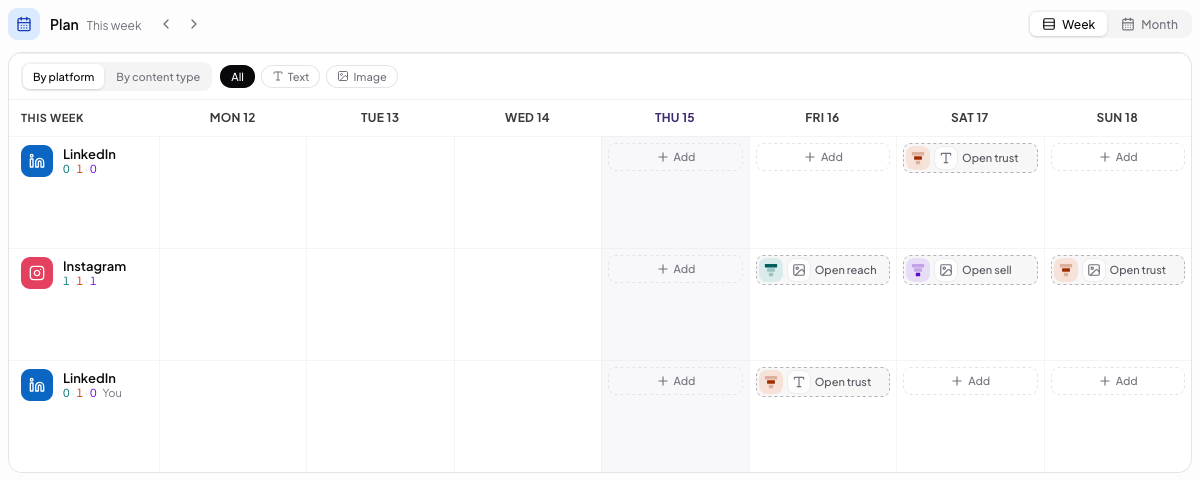The image size is (1200, 480).
Task: Open Saturday's LinkedIn Open trust post
Action: [x=970, y=158]
